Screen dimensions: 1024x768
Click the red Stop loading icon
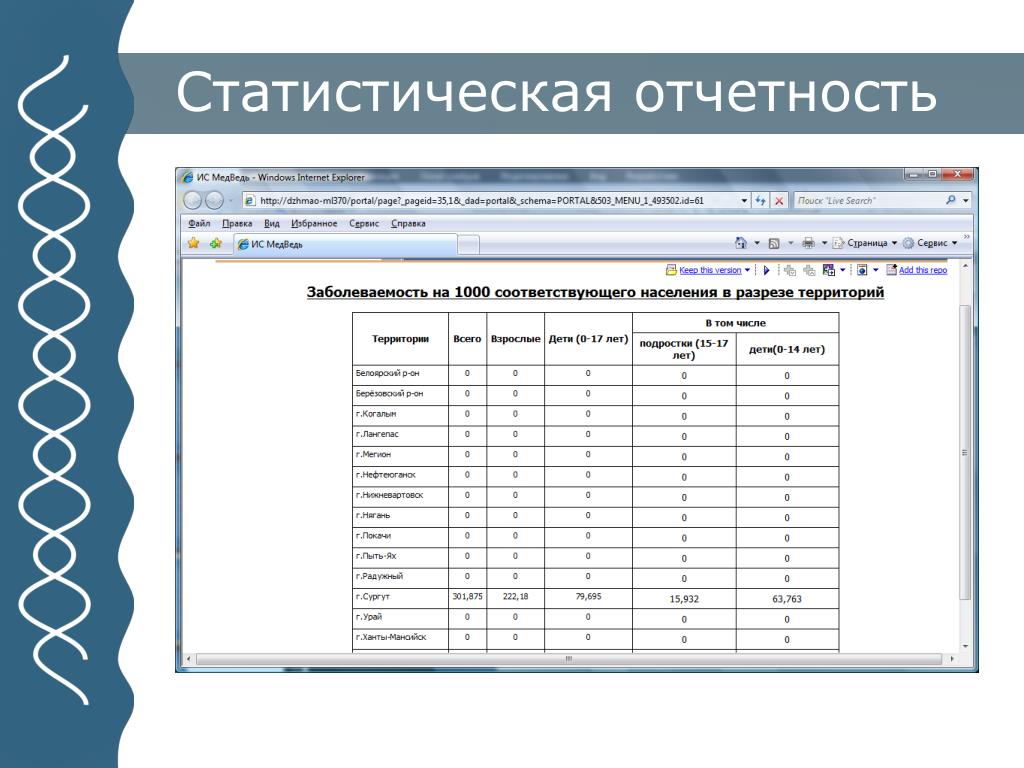point(778,200)
